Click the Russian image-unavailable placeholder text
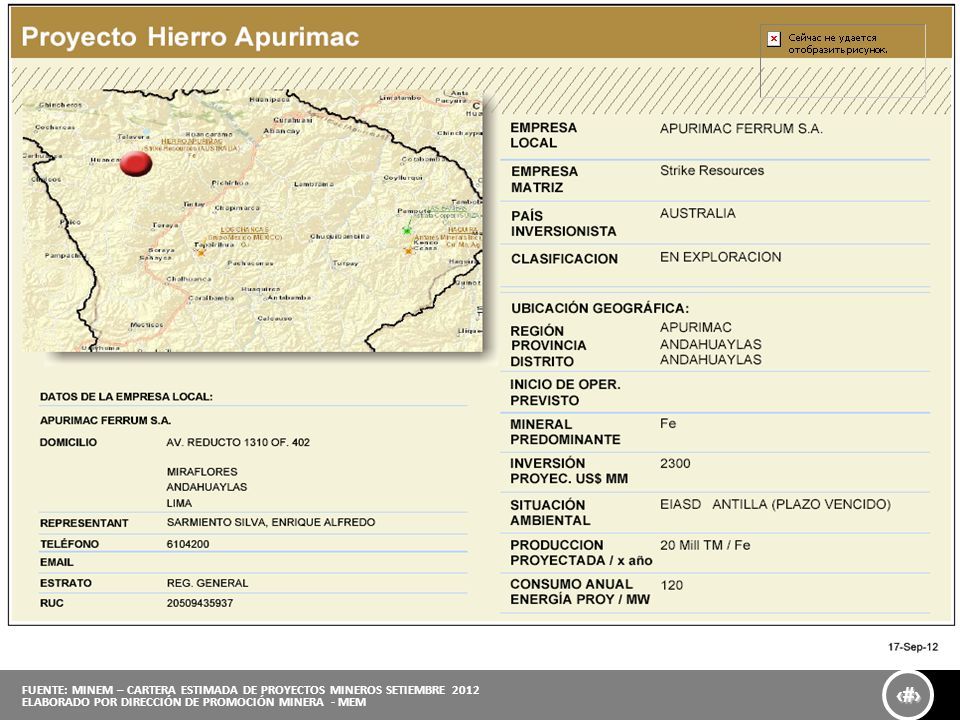The height and width of the screenshot is (720, 960). click(x=837, y=43)
